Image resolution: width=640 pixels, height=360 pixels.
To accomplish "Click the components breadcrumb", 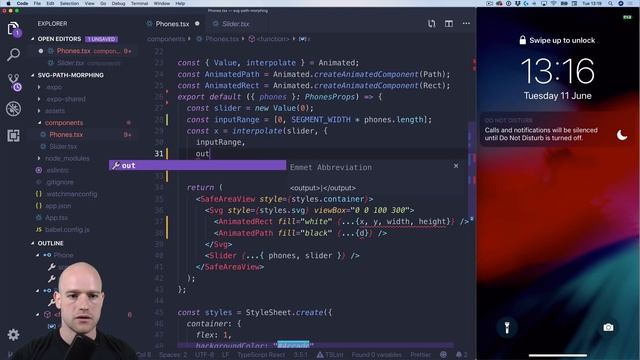I will 166,39.
